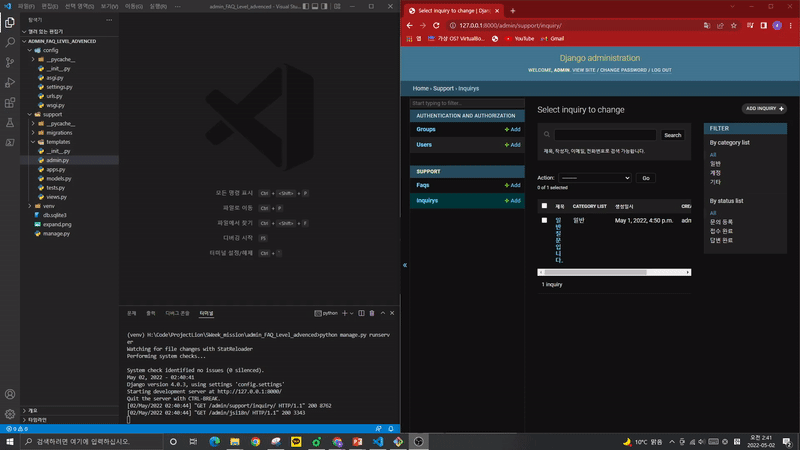Open File Explorer from taskbar
The image size is (800, 450).
(x=235, y=442)
